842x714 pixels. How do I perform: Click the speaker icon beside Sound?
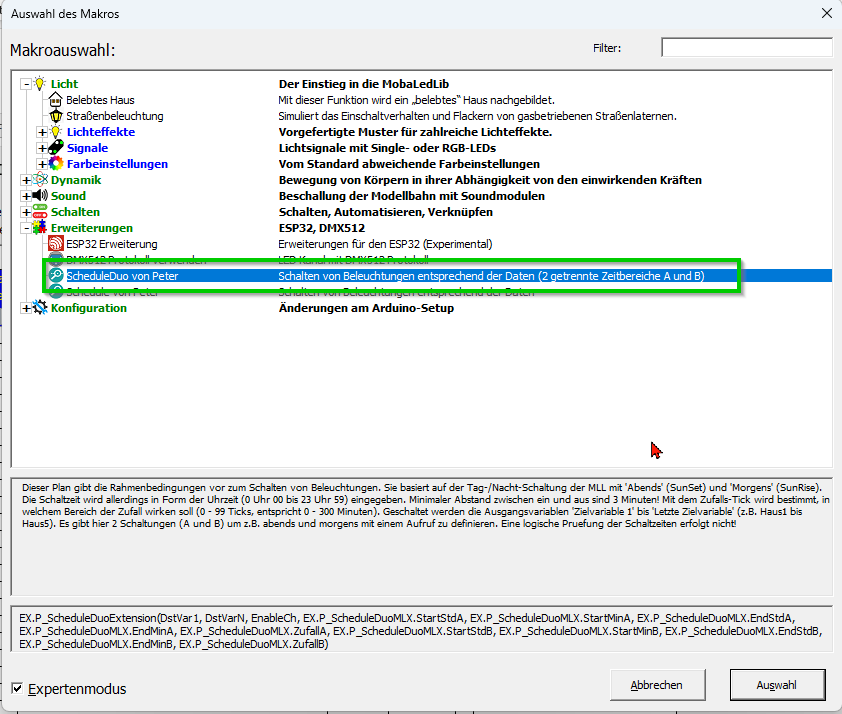coord(40,196)
